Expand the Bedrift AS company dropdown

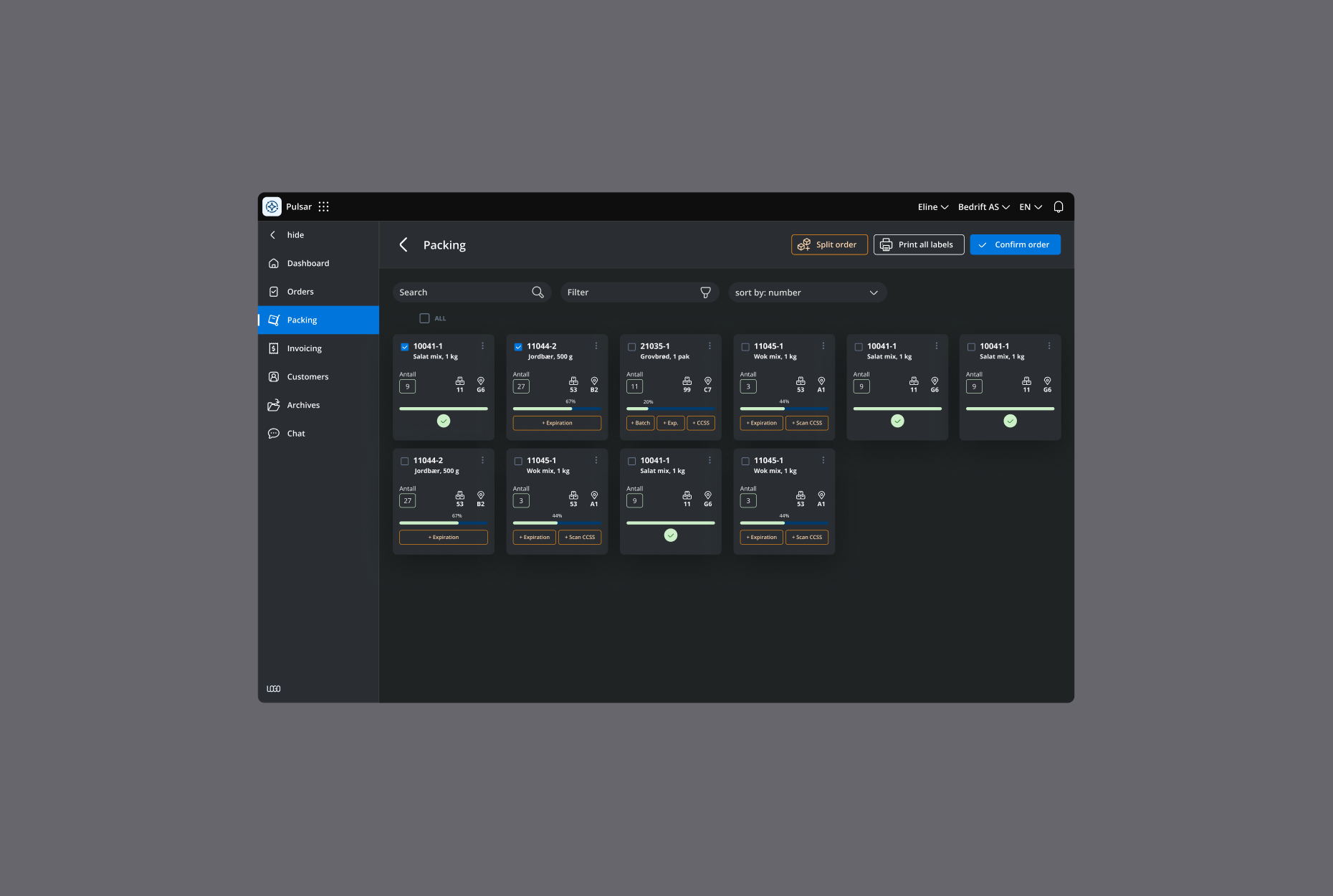click(x=984, y=206)
